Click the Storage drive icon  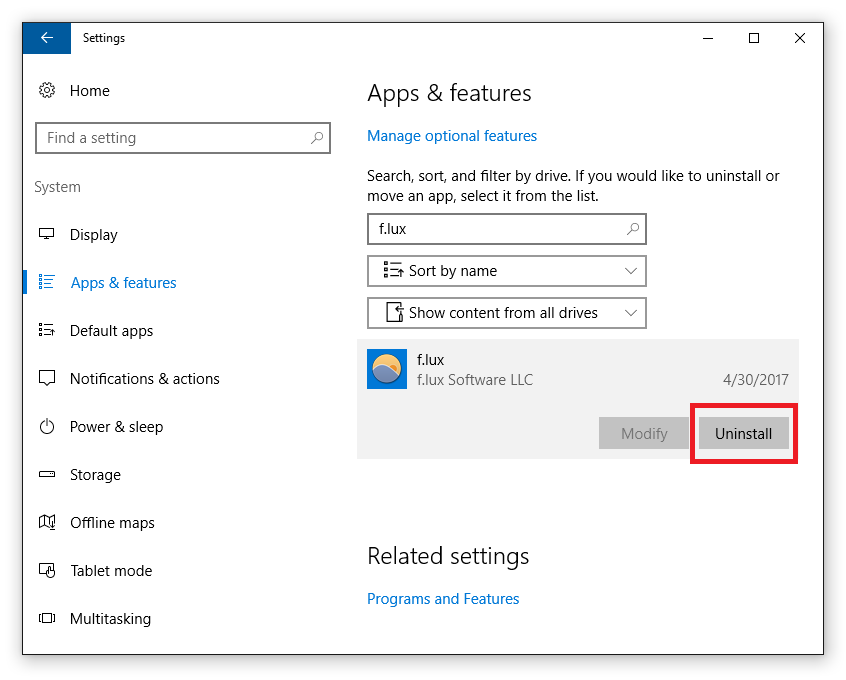(47, 474)
